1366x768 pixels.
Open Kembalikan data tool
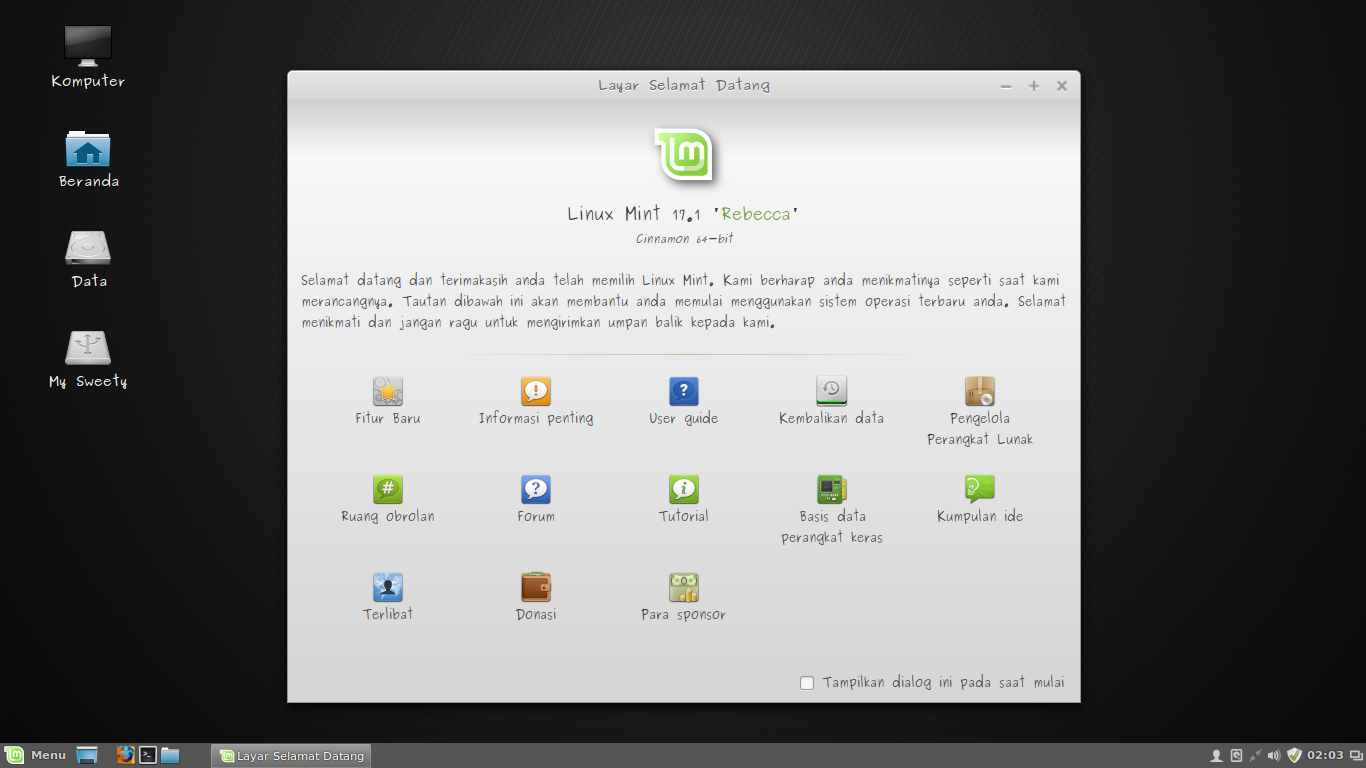coord(831,401)
